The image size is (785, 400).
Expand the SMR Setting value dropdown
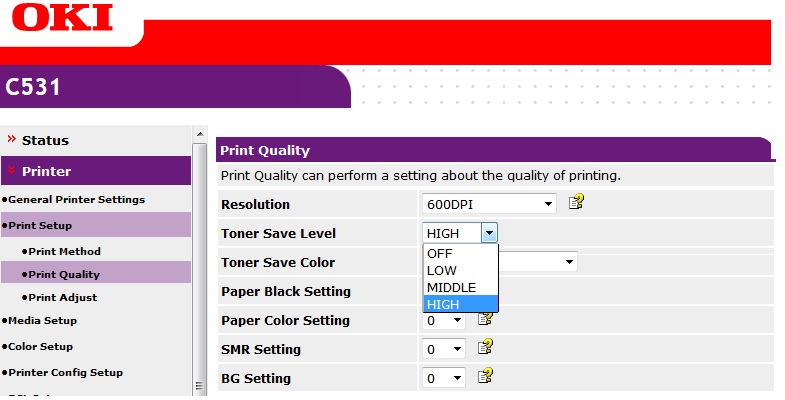click(x=444, y=349)
